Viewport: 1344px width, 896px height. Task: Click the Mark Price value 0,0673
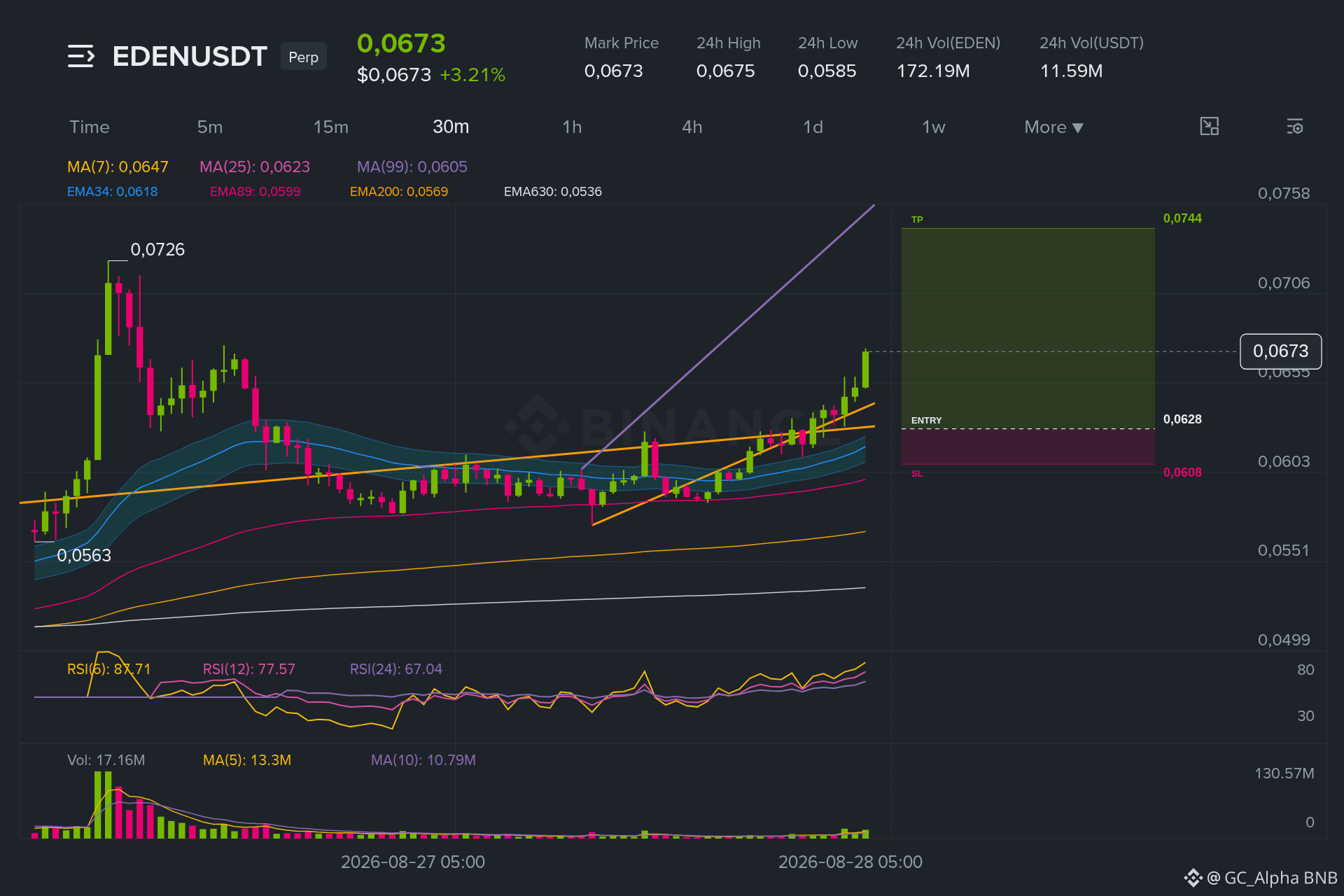coord(613,71)
